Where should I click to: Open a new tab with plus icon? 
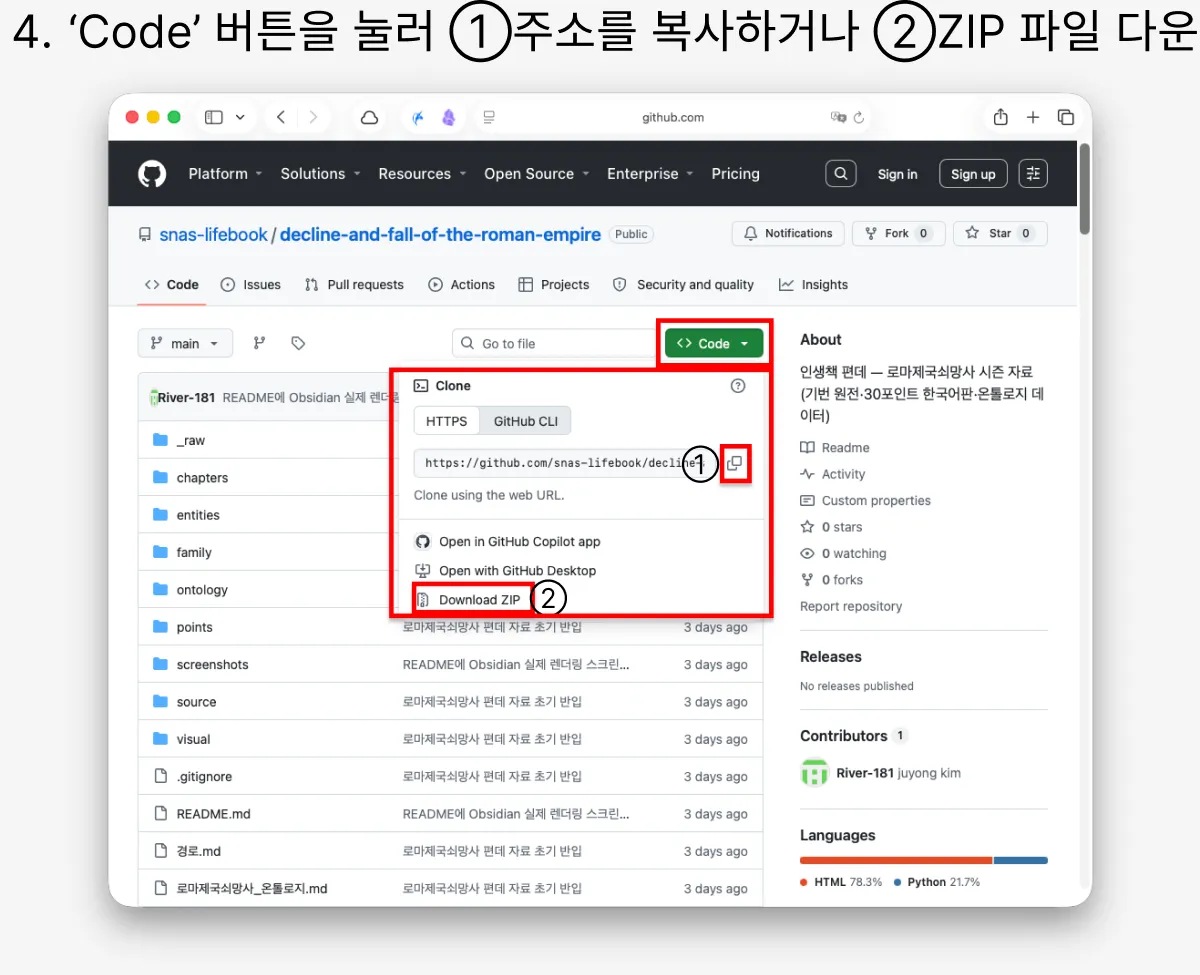coord(1033,117)
